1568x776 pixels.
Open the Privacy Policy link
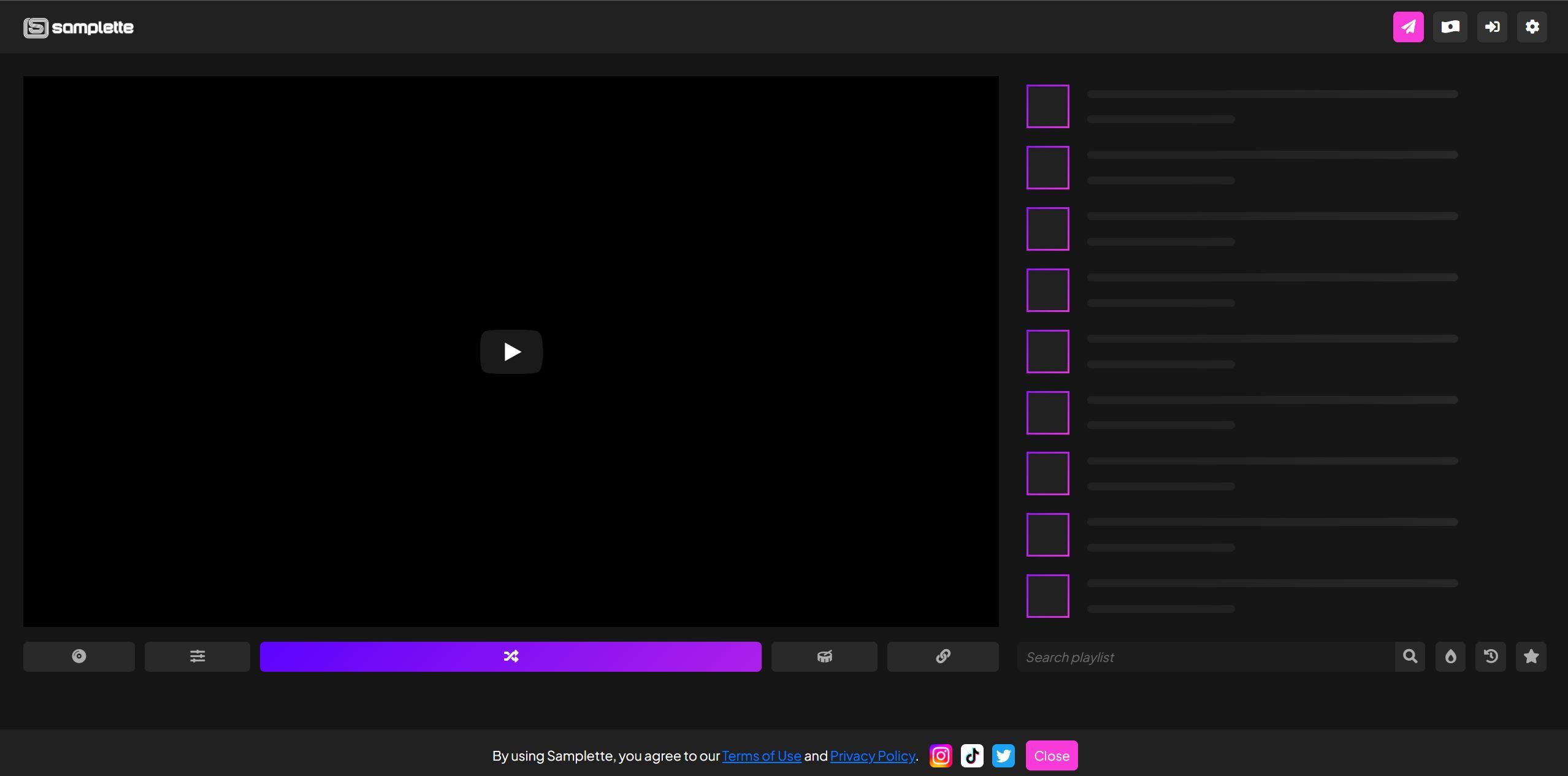(x=872, y=756)
